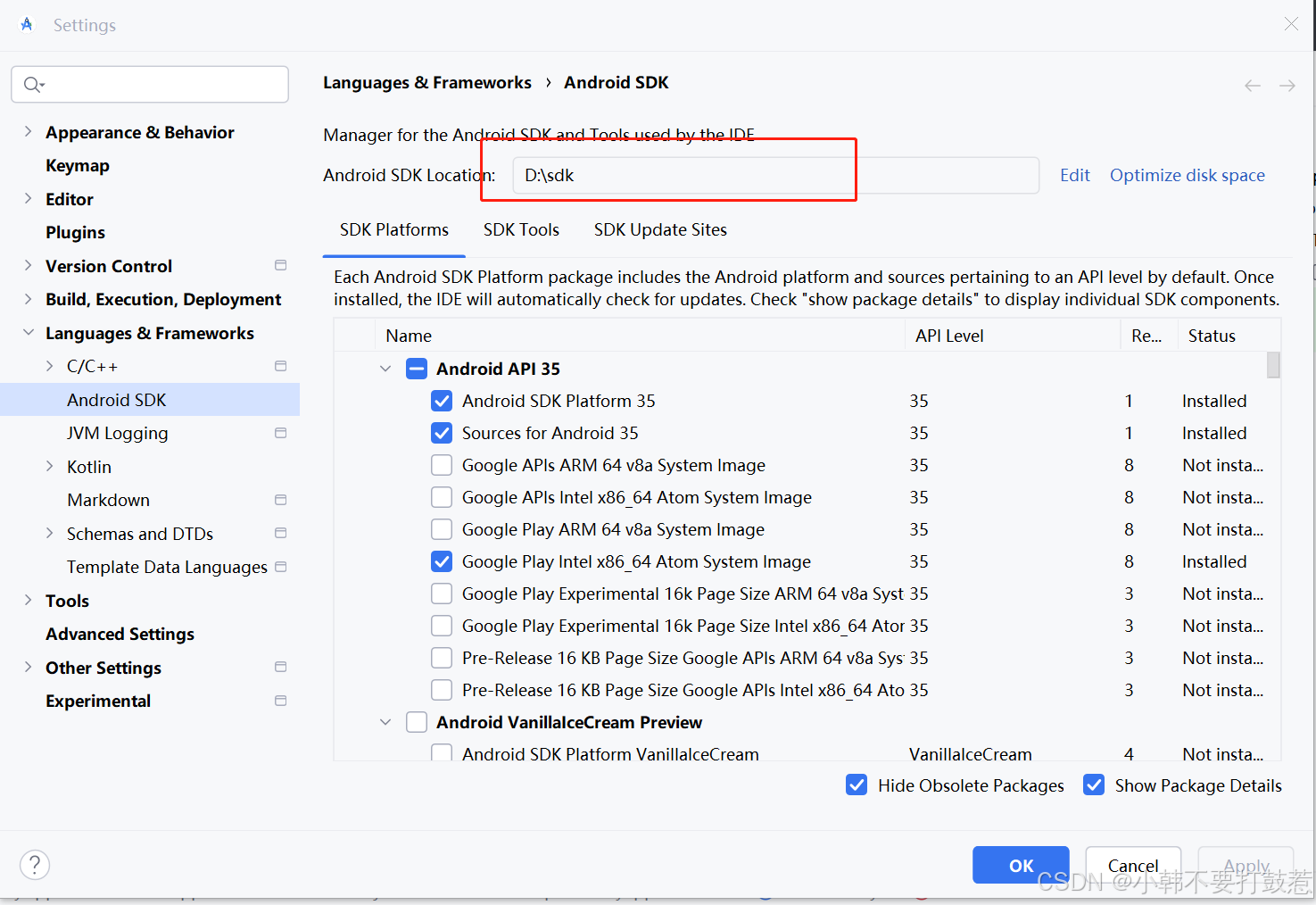Screen dimensions: 1316x905
Task: Click the help question mark icon
Action: pos(34,864)
